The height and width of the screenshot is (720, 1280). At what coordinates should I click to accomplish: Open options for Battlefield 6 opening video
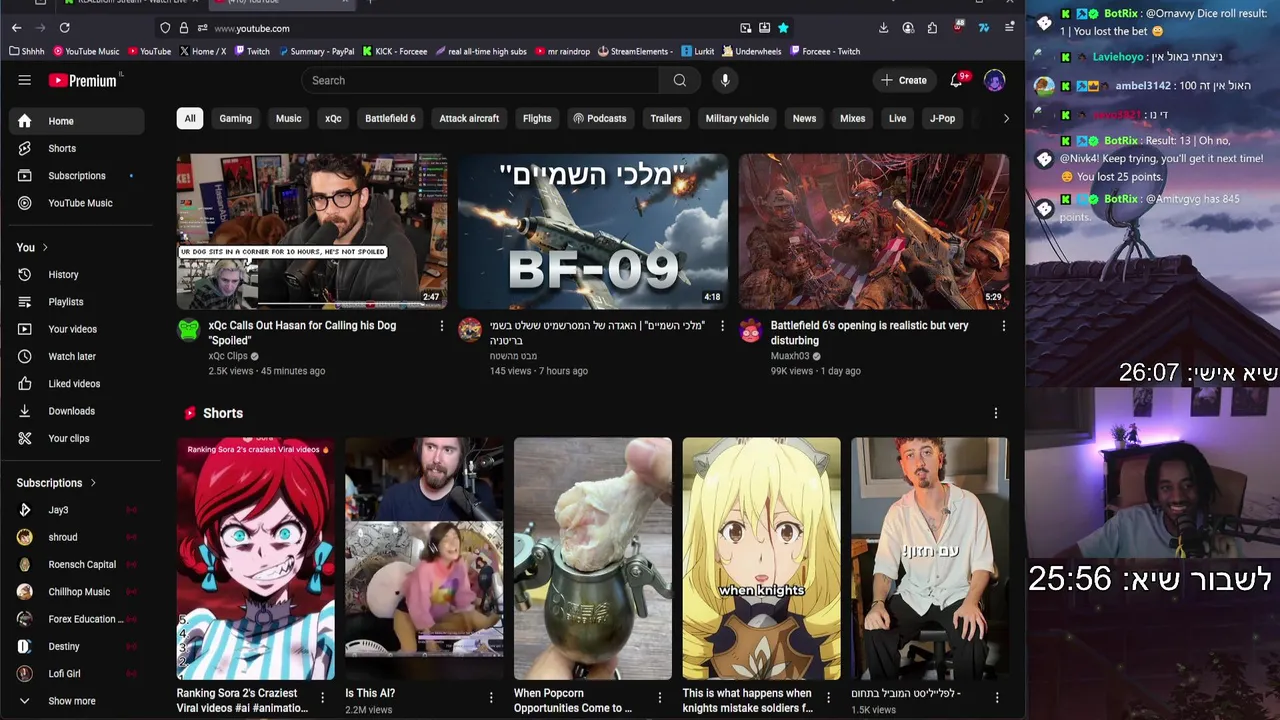pyautogui.click(x=1004, y=326)
